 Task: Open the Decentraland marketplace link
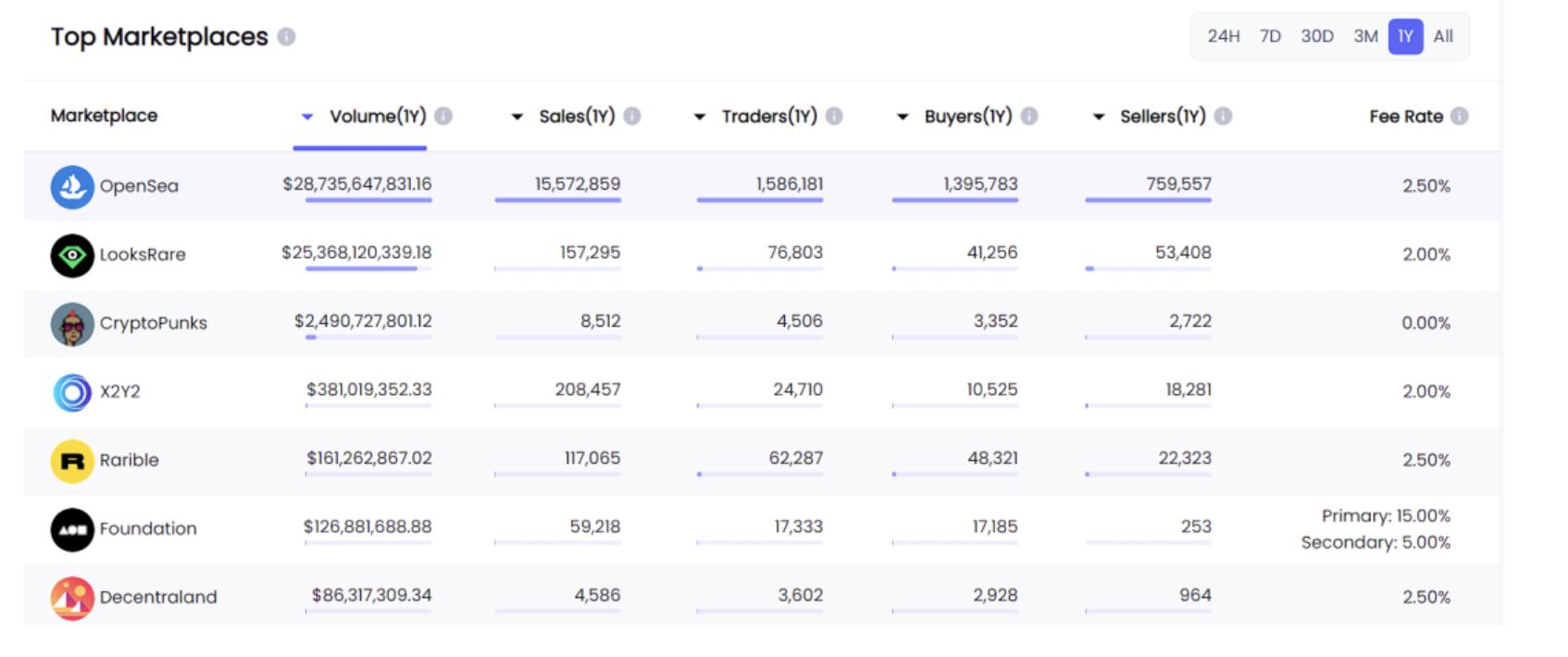(x=158, y=598)
